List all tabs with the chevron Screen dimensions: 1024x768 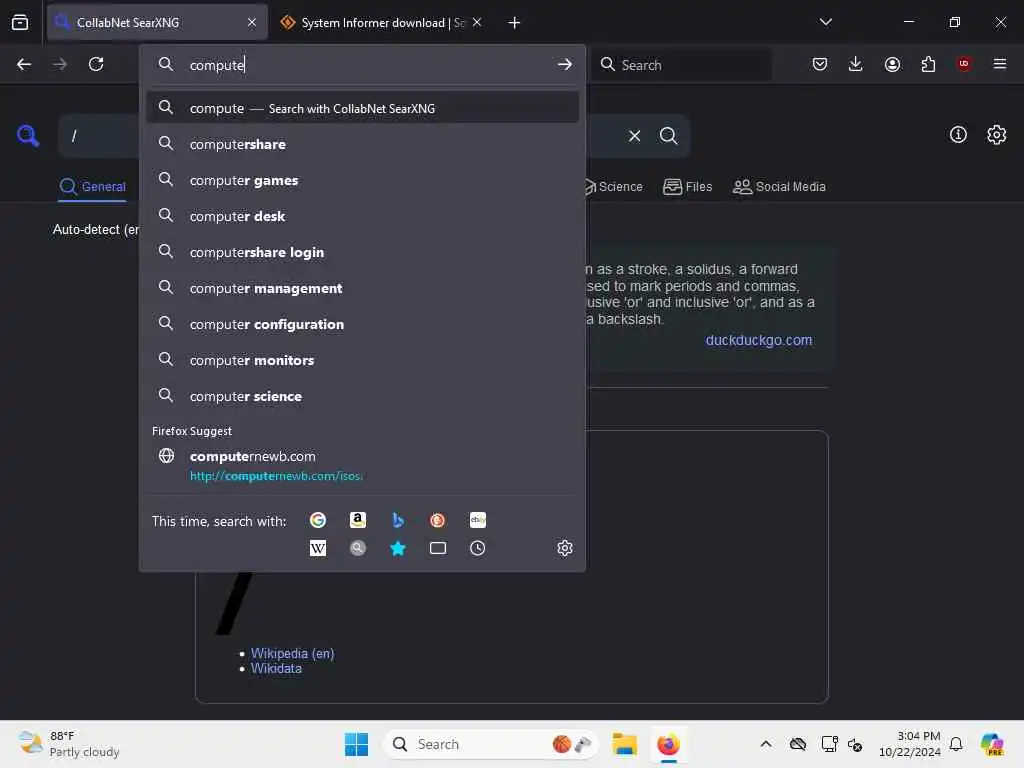825,22
